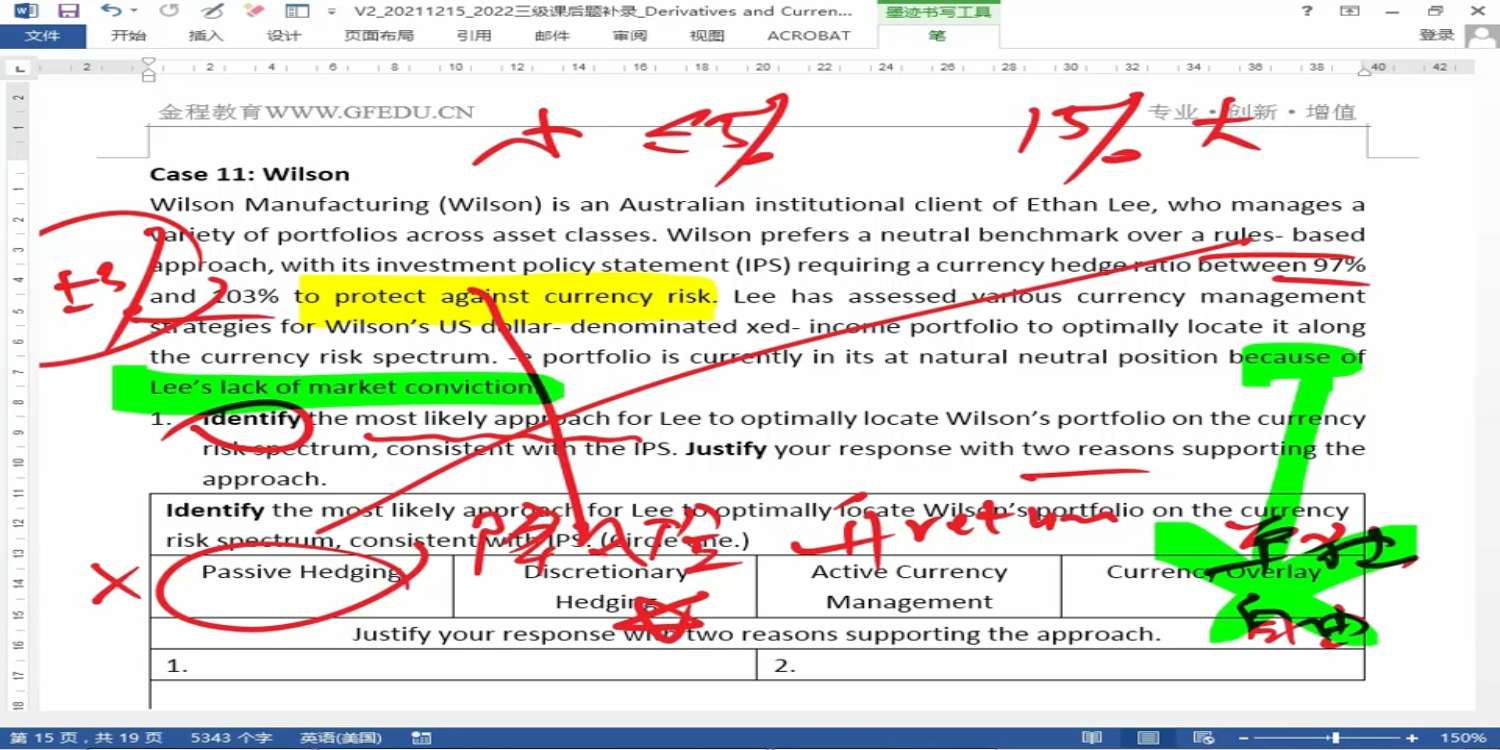Image resolution: width=1500 pixels, height=750 pixels.
Task: Expand the Customize Quick Access Toolbar menu
Action: tap(331, 12)
